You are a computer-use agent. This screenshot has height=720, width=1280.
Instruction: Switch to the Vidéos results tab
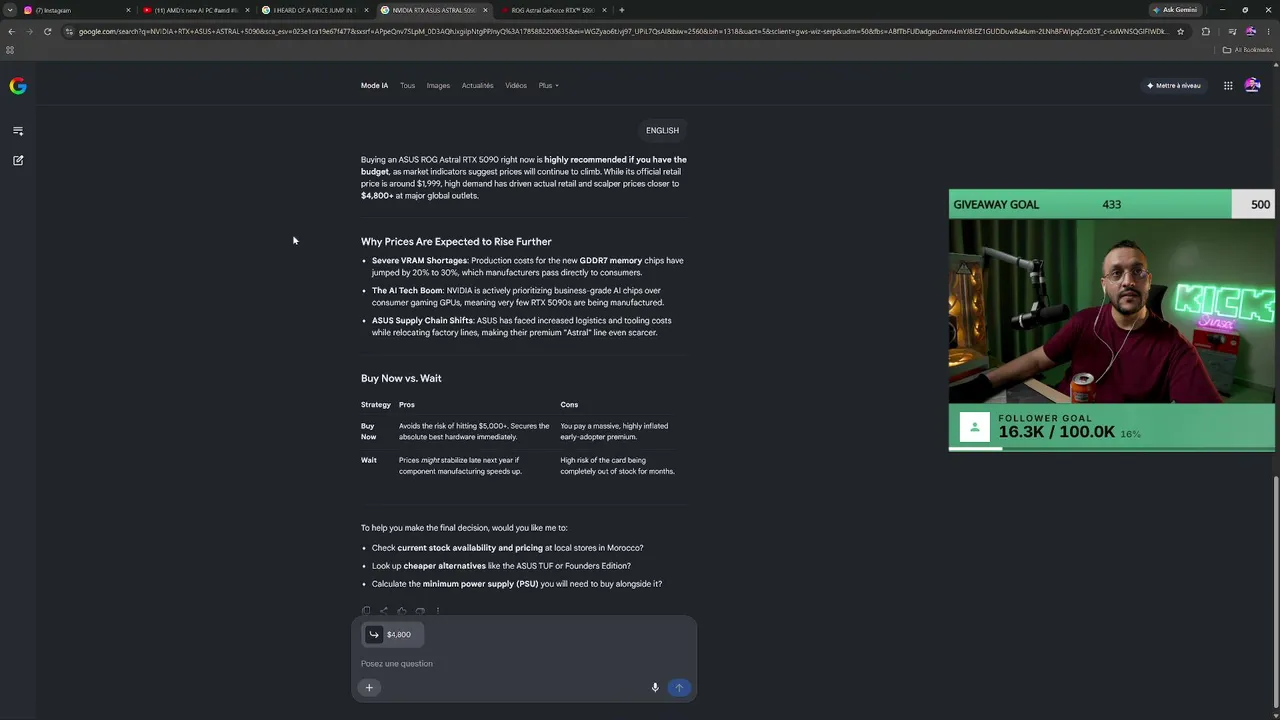click(516, 86)
